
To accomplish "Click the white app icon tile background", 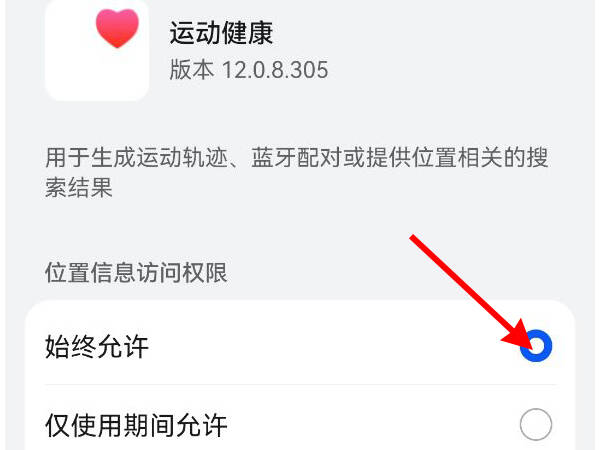I will pos(97,50).
